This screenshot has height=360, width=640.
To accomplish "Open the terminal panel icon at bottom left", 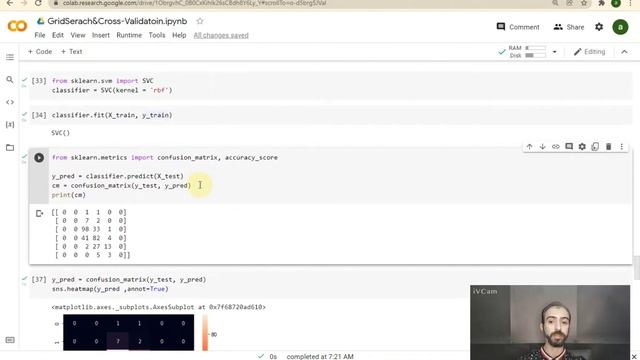I will tap(10, 340).
